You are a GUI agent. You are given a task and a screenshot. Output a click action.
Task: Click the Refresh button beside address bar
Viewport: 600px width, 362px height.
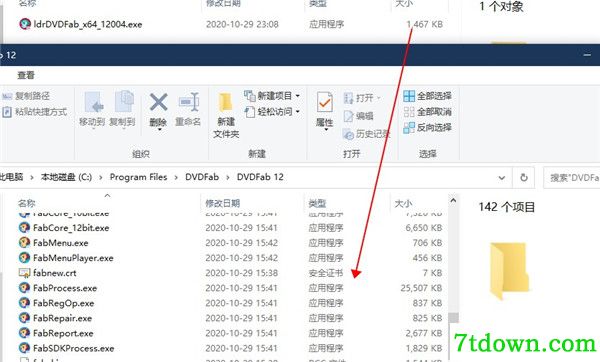click(524, 178)
